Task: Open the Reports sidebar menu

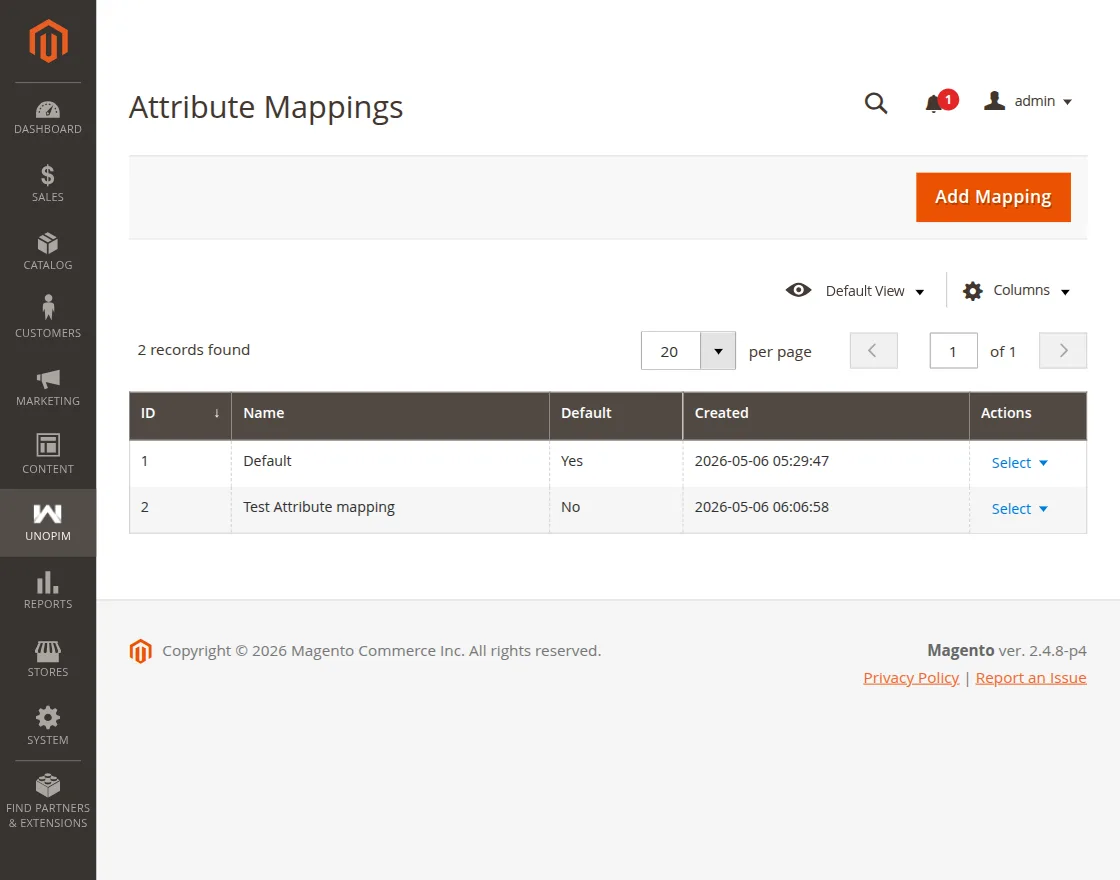Action: click(48, 591)
